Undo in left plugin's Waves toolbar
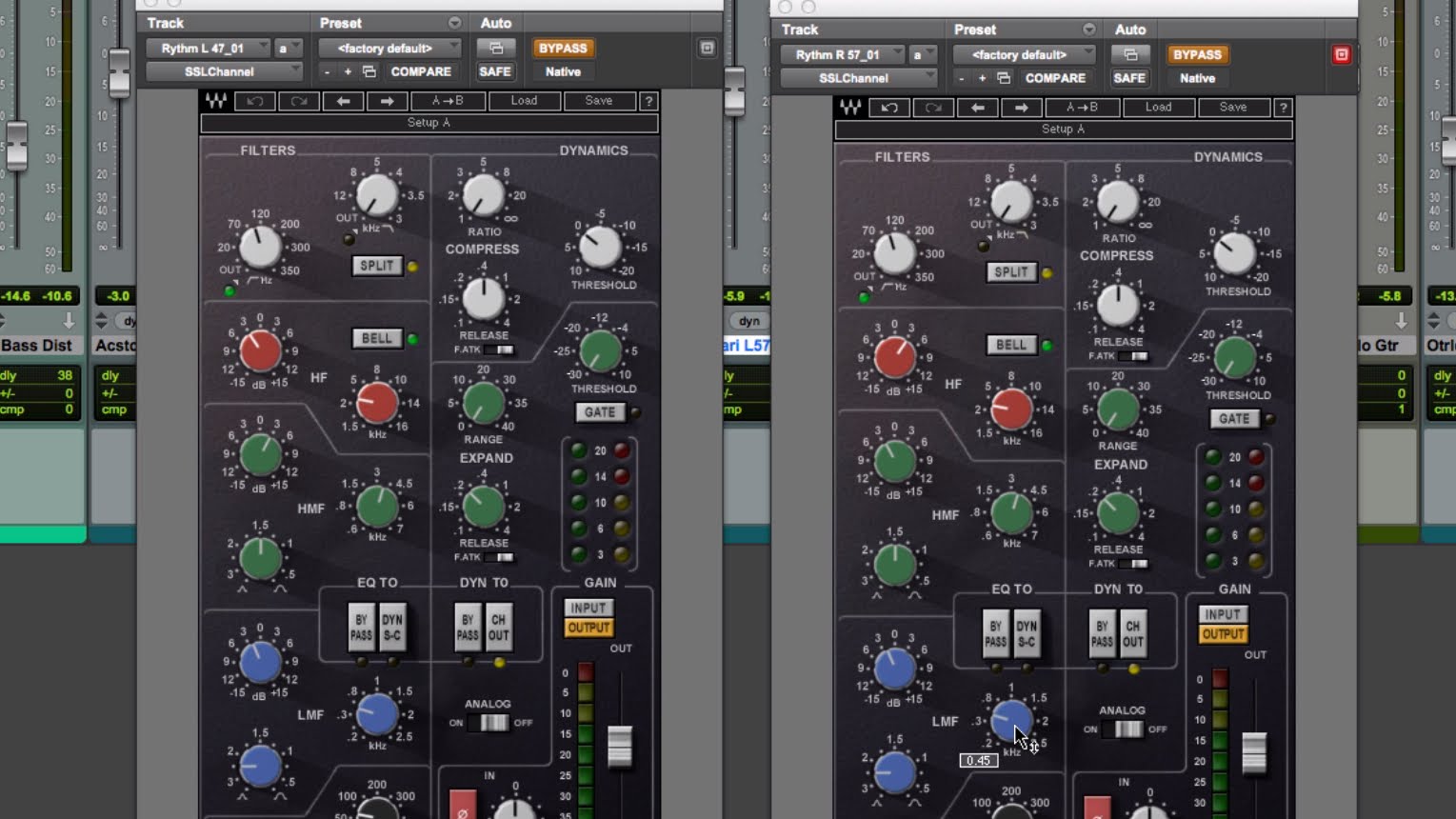The image size is (1456, 819). click(255, 101)
